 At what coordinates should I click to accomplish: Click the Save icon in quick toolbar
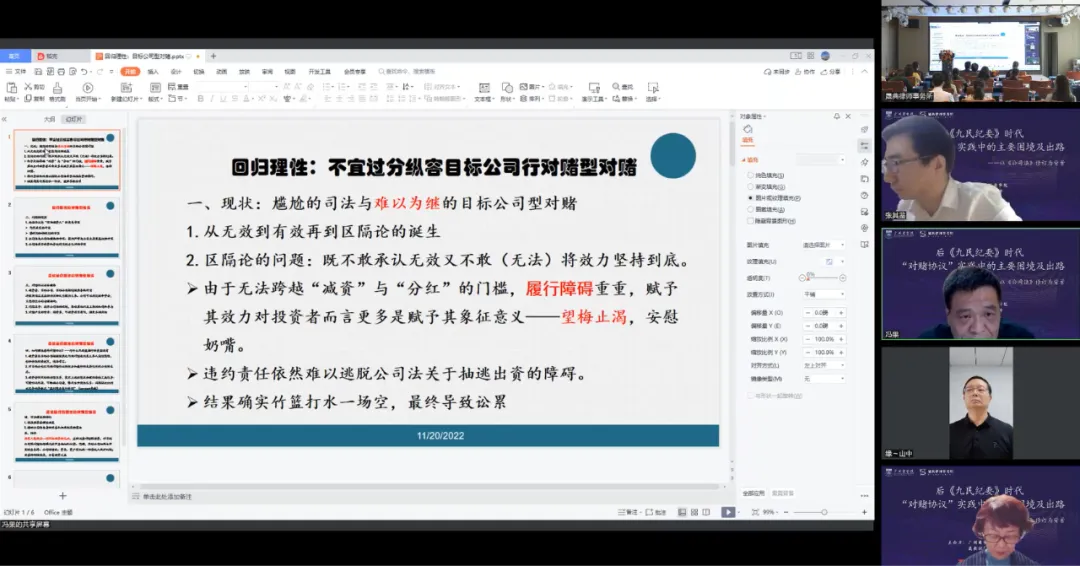point(39,72)
